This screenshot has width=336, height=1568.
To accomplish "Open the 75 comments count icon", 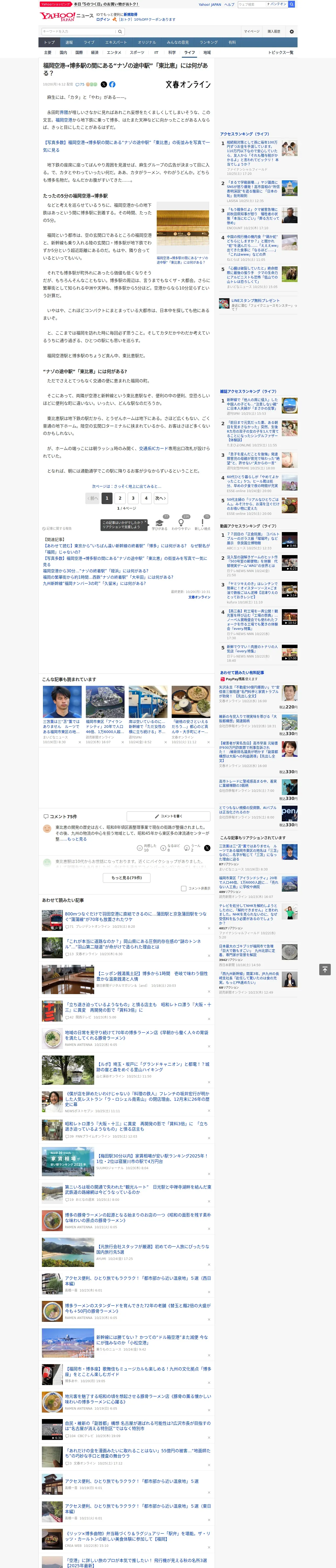I will 80,85.
